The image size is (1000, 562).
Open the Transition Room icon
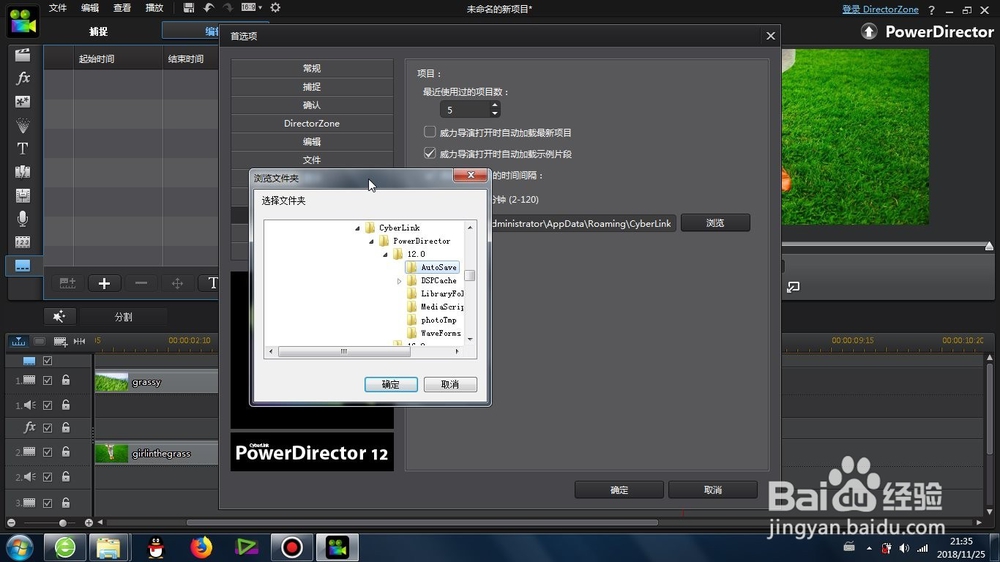22,172
